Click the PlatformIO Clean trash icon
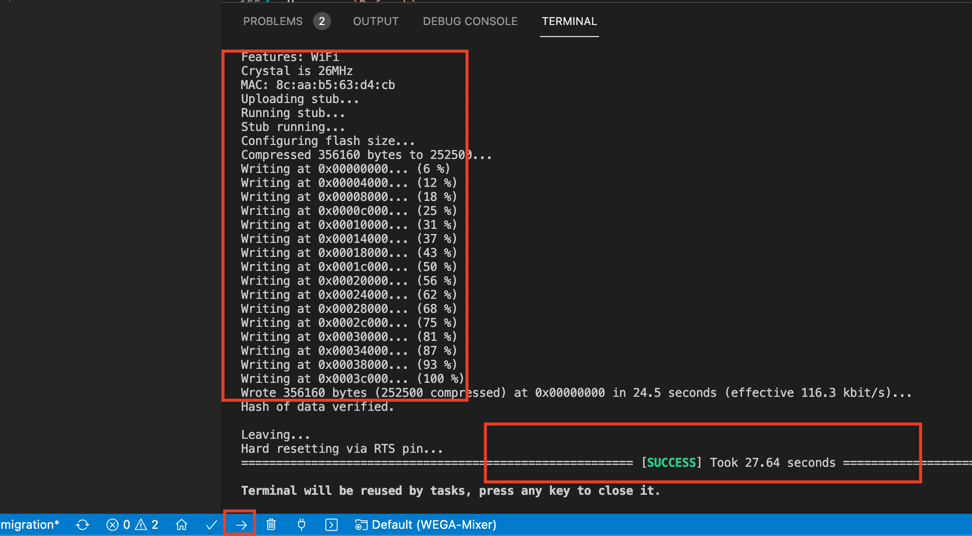 pos(271,525)
